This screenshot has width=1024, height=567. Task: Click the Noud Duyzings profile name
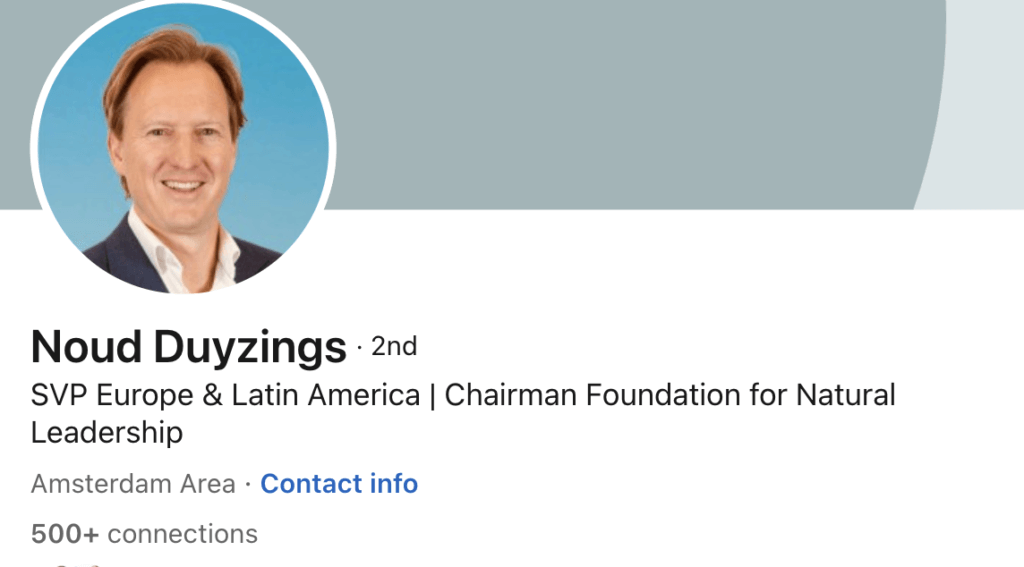click(189, 348)
